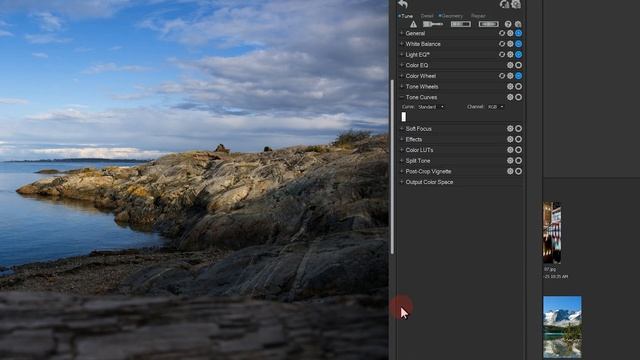Reset the Light EQ group

(x=502, y=55)
